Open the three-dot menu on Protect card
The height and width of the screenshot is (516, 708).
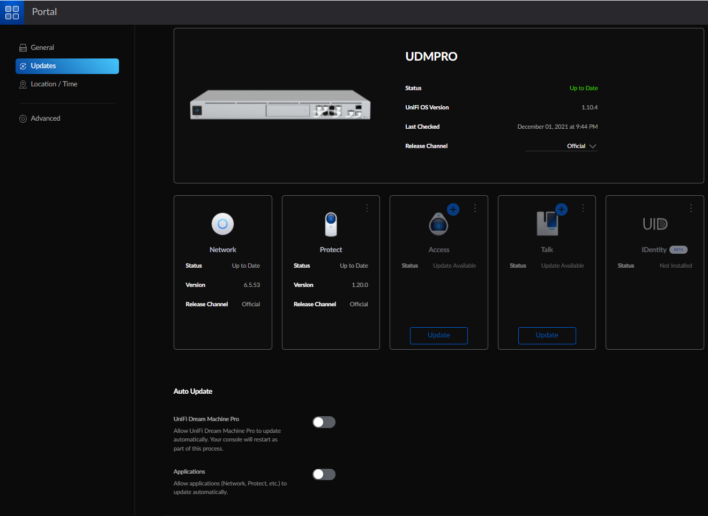[x=367, y=208]
